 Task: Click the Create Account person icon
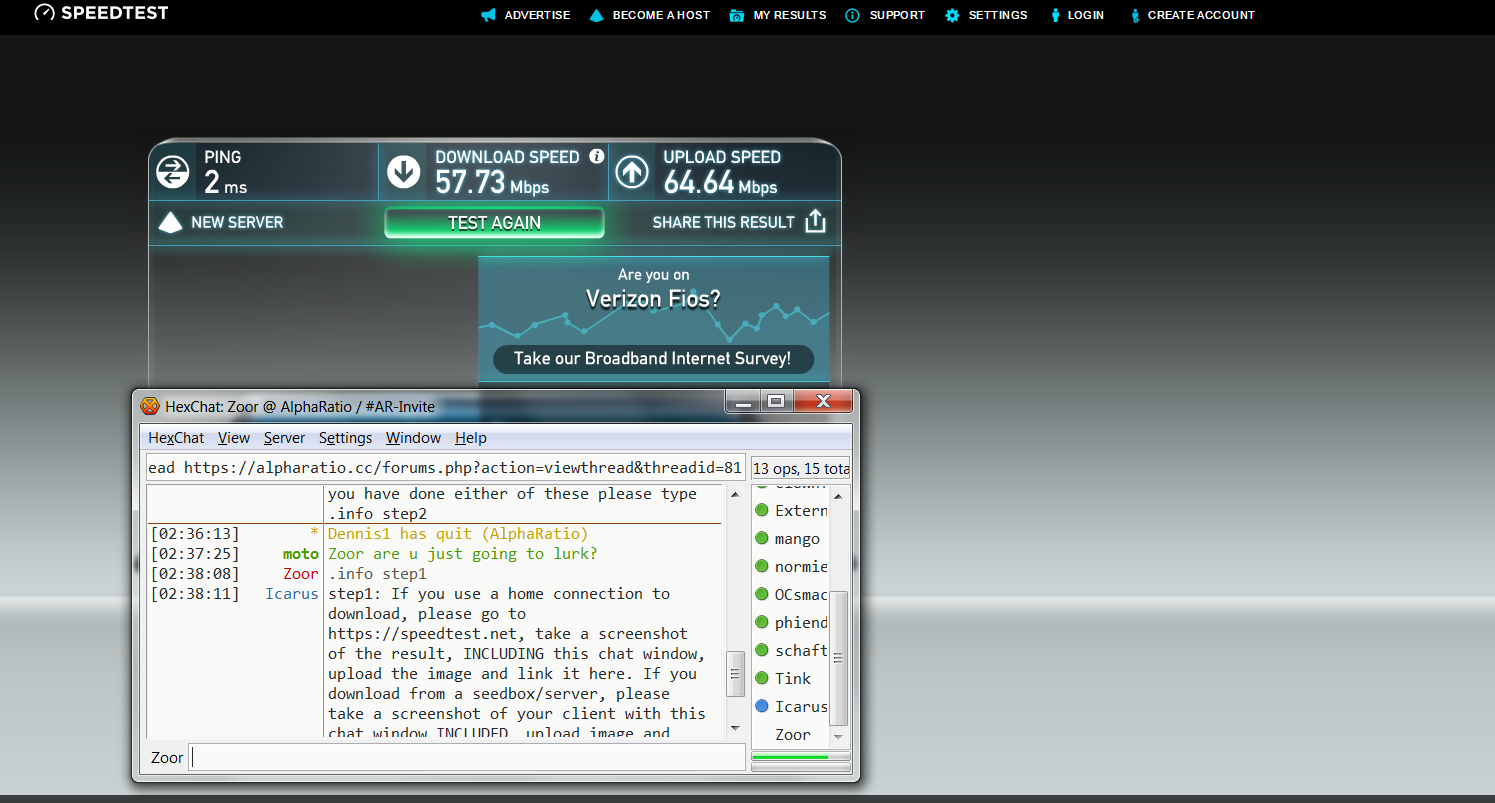[x=1135, y=15]
